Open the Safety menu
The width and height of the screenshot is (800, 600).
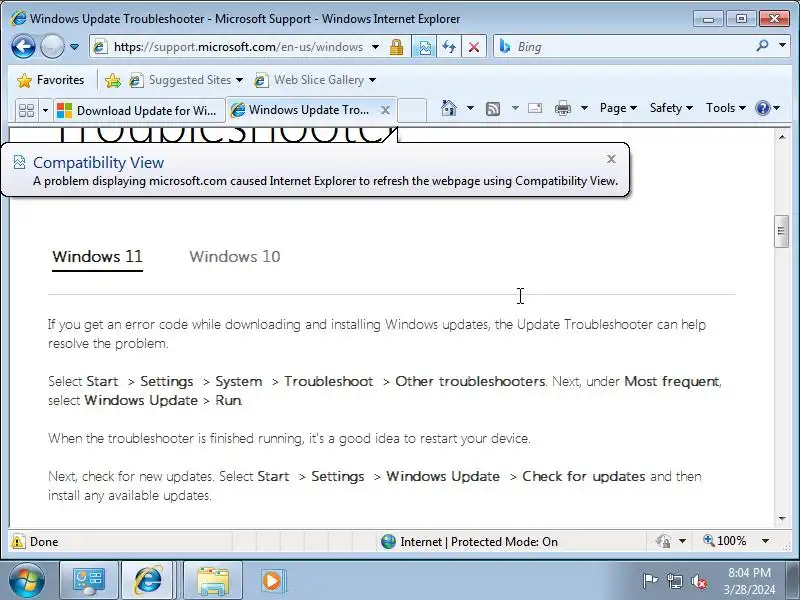(x=671, y=108)
